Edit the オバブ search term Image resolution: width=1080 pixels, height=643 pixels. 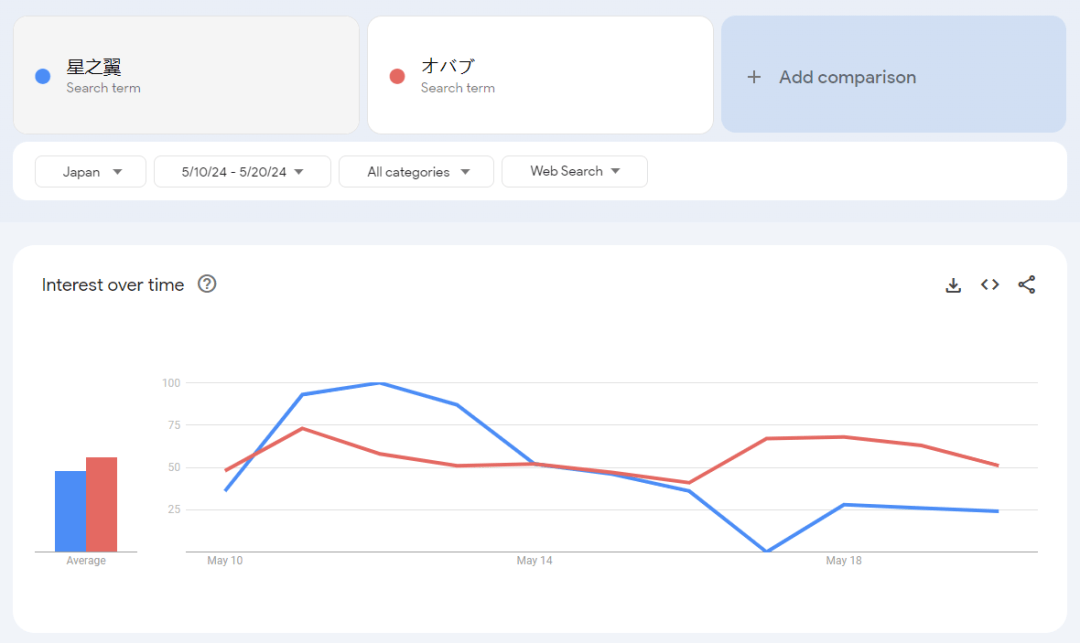(x=448, y=67)
